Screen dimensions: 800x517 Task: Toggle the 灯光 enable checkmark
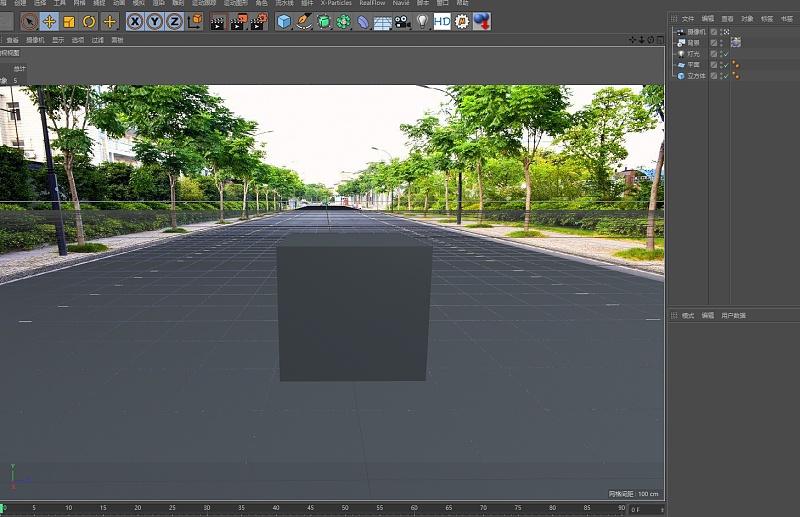point(725,53)
